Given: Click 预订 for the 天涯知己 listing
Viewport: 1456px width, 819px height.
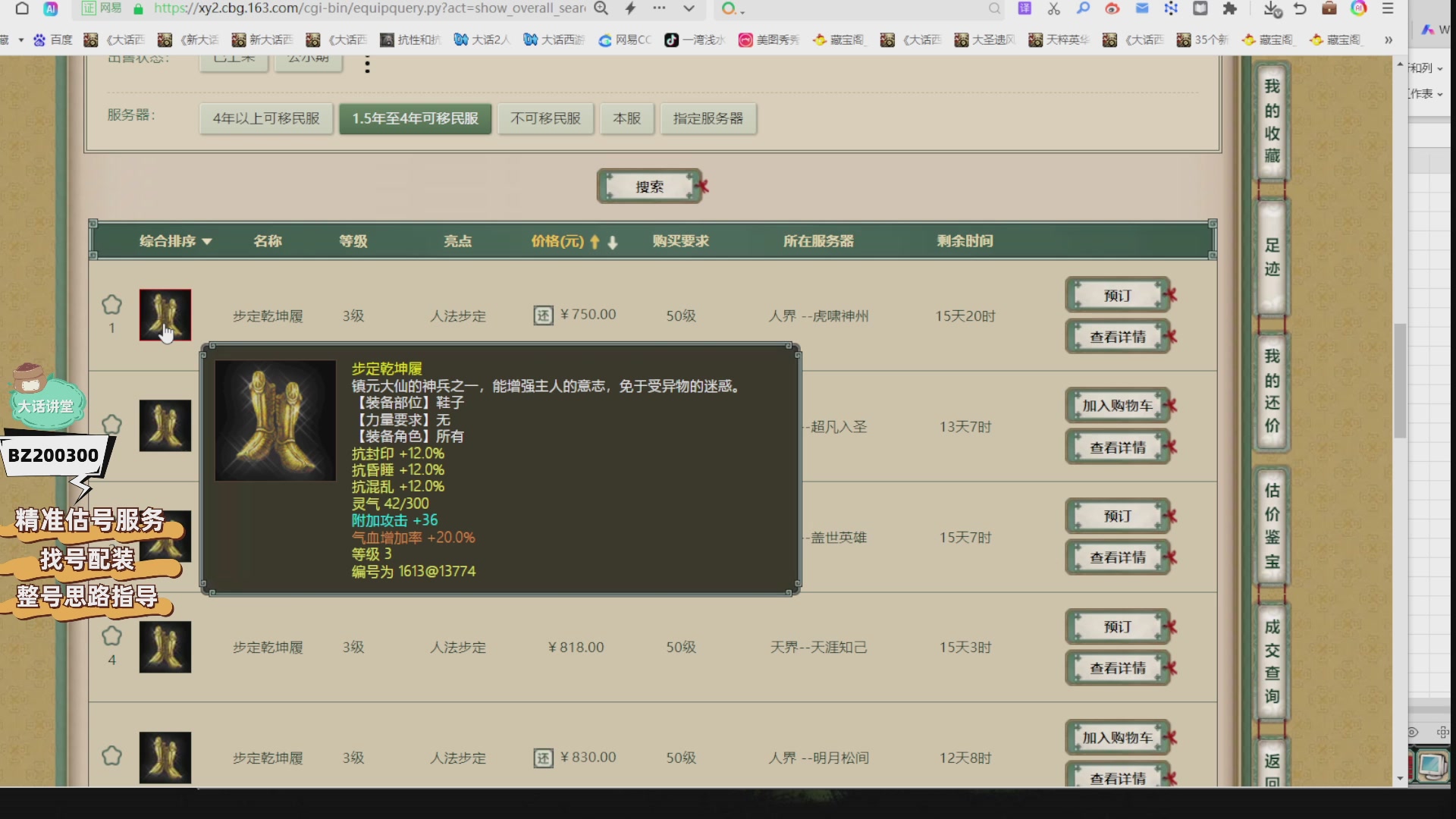Looking at the screenshot, I should pos(1118,627).
